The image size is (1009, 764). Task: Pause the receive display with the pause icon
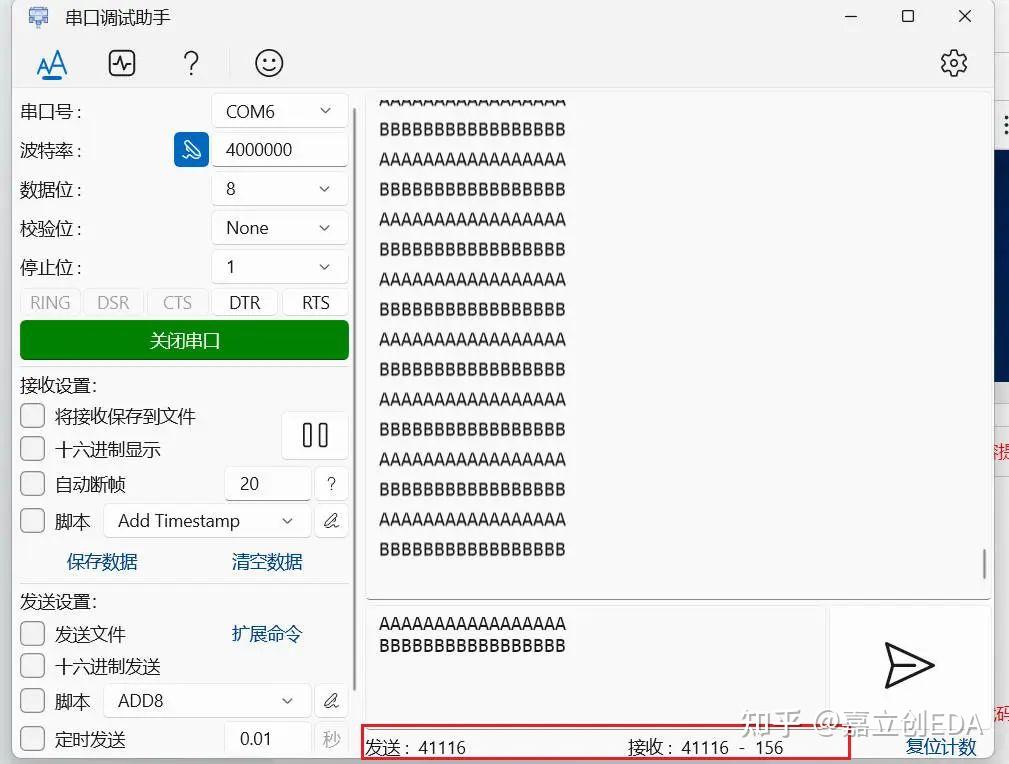[314, 435]
